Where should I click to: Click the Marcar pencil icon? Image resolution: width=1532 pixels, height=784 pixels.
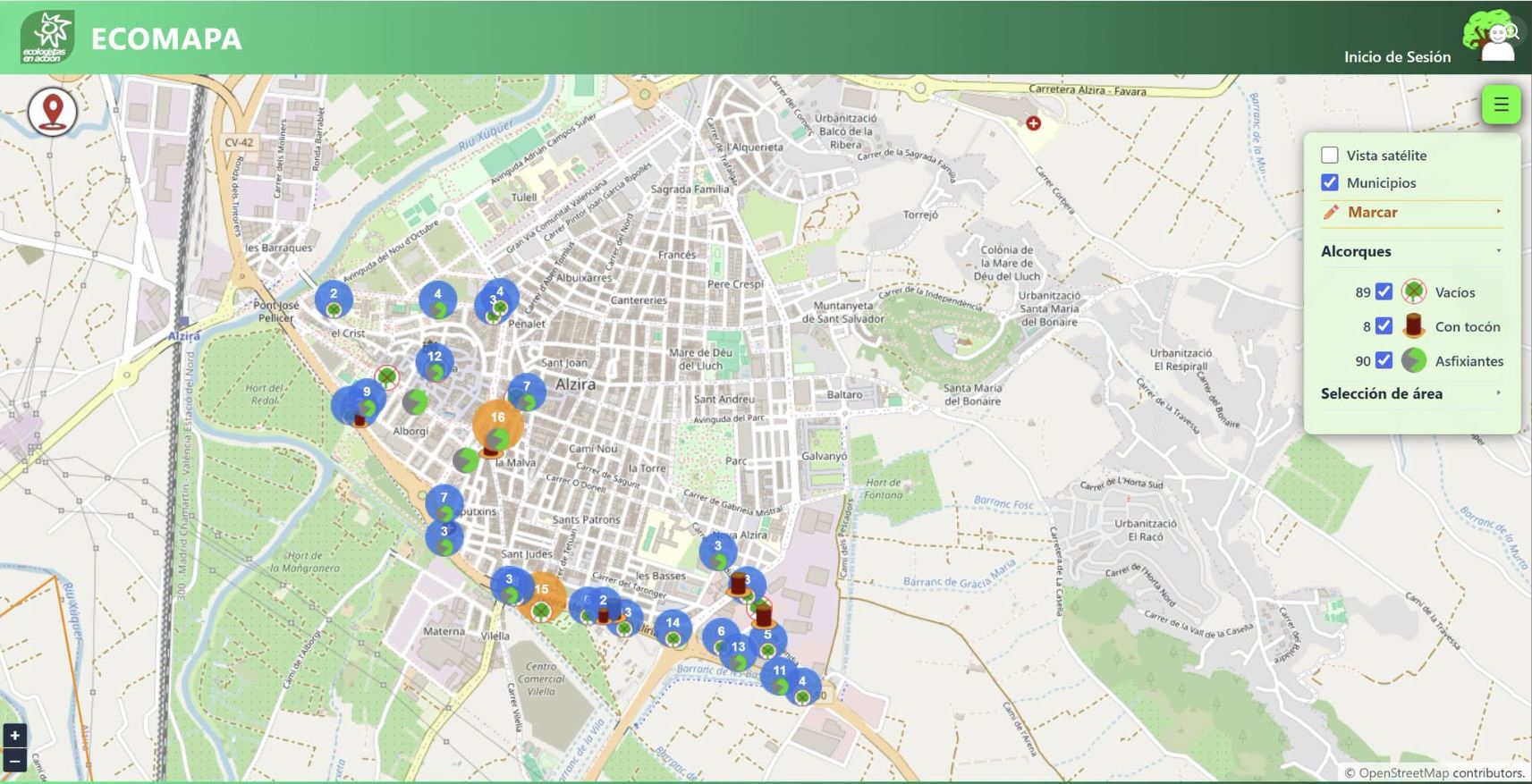tap(1331, 212)
